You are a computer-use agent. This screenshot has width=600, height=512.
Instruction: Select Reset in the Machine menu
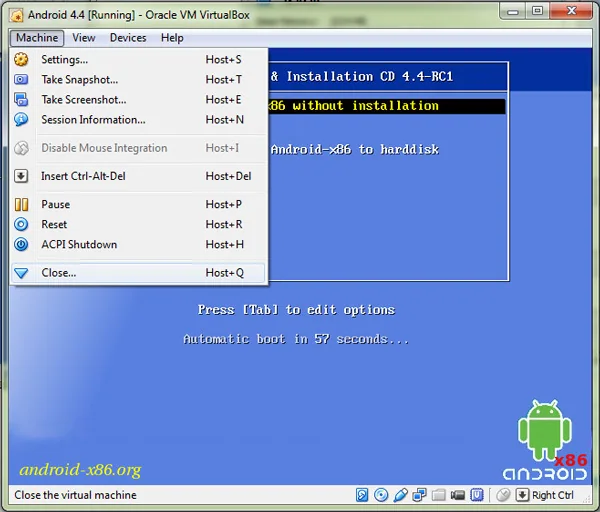click(x=139, y=224)
